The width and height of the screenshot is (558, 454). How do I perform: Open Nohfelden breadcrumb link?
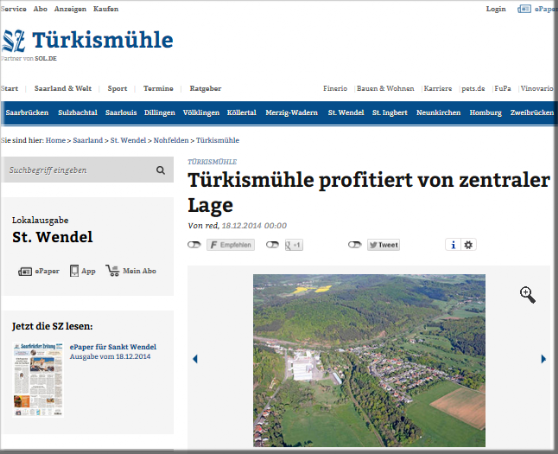coord(171,141)
